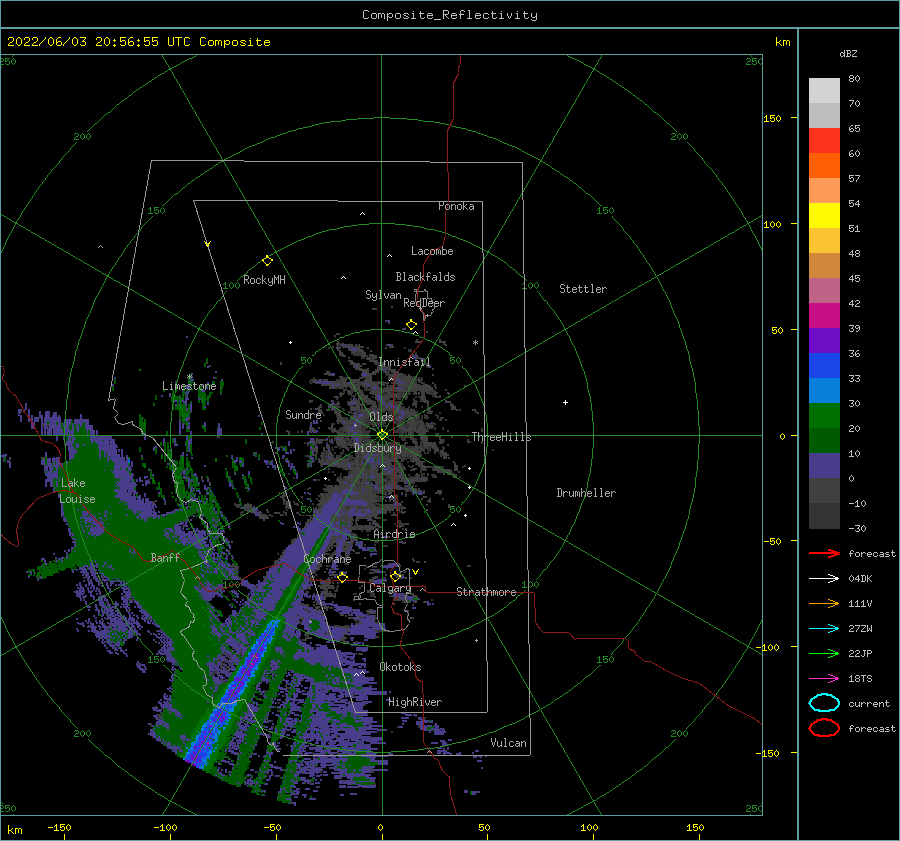Click the white 04DK arrow icon
The height and width of the screenshot is (841, 900).
coord(824,579)
